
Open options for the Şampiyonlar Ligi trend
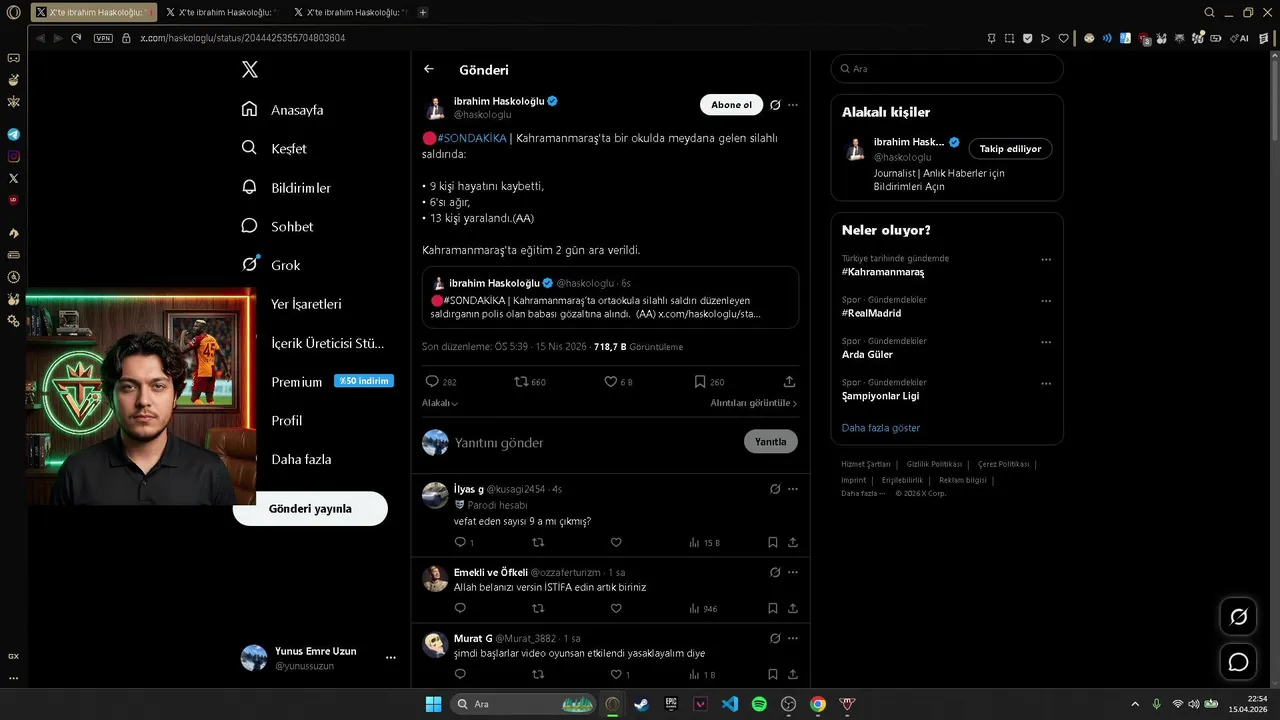(x=1046, y=383)
